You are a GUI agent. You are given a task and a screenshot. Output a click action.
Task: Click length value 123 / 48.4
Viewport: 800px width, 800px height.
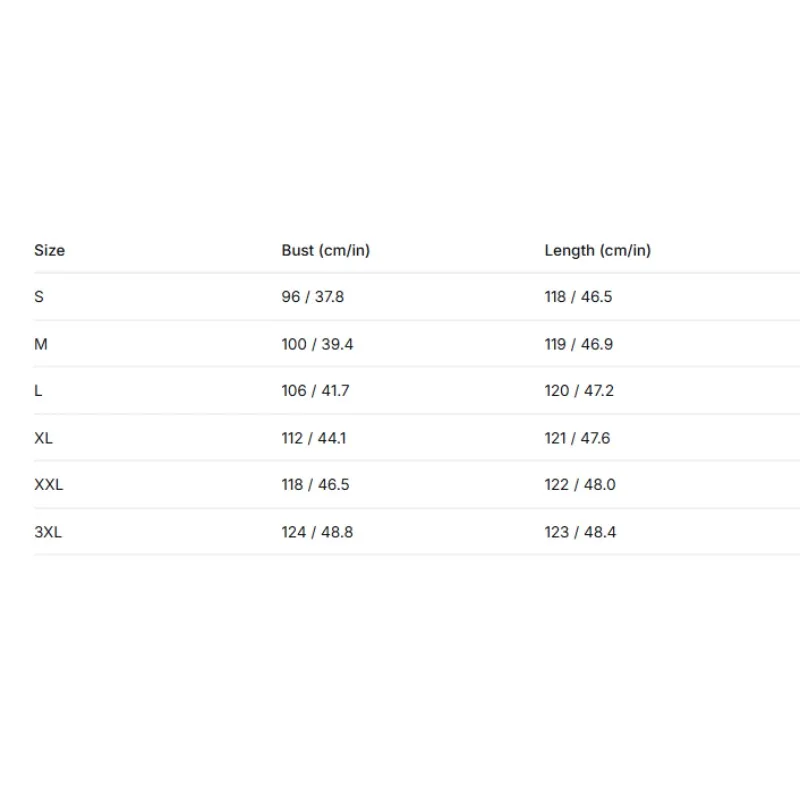point(580,532)
